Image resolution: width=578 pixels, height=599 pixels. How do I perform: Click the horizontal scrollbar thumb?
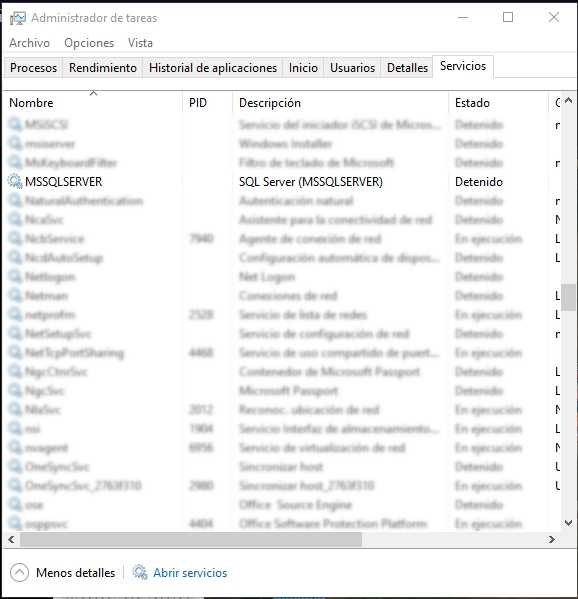click(x=191, y=539)
